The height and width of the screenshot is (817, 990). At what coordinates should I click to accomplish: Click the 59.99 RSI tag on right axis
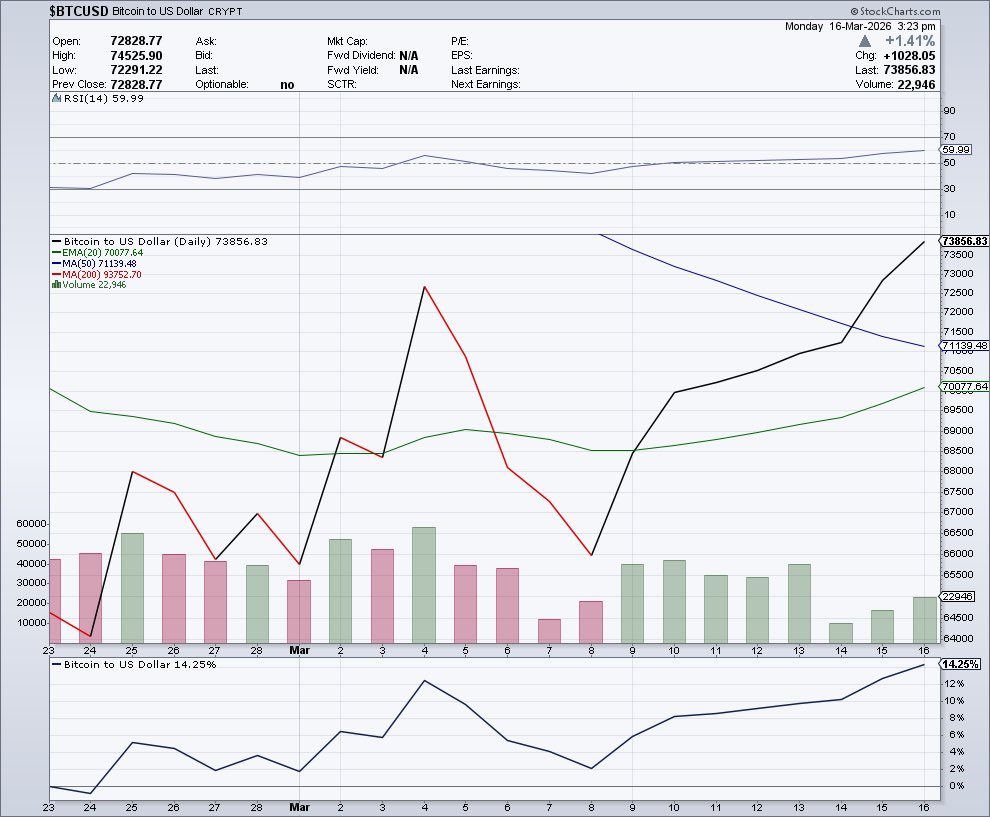pos(955,150)
